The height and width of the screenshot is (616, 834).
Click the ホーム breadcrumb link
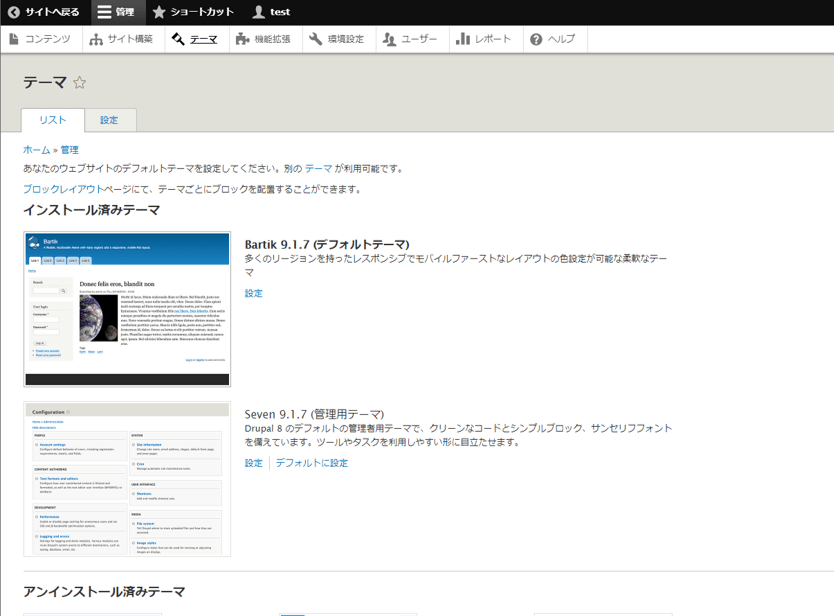point(36,150)
